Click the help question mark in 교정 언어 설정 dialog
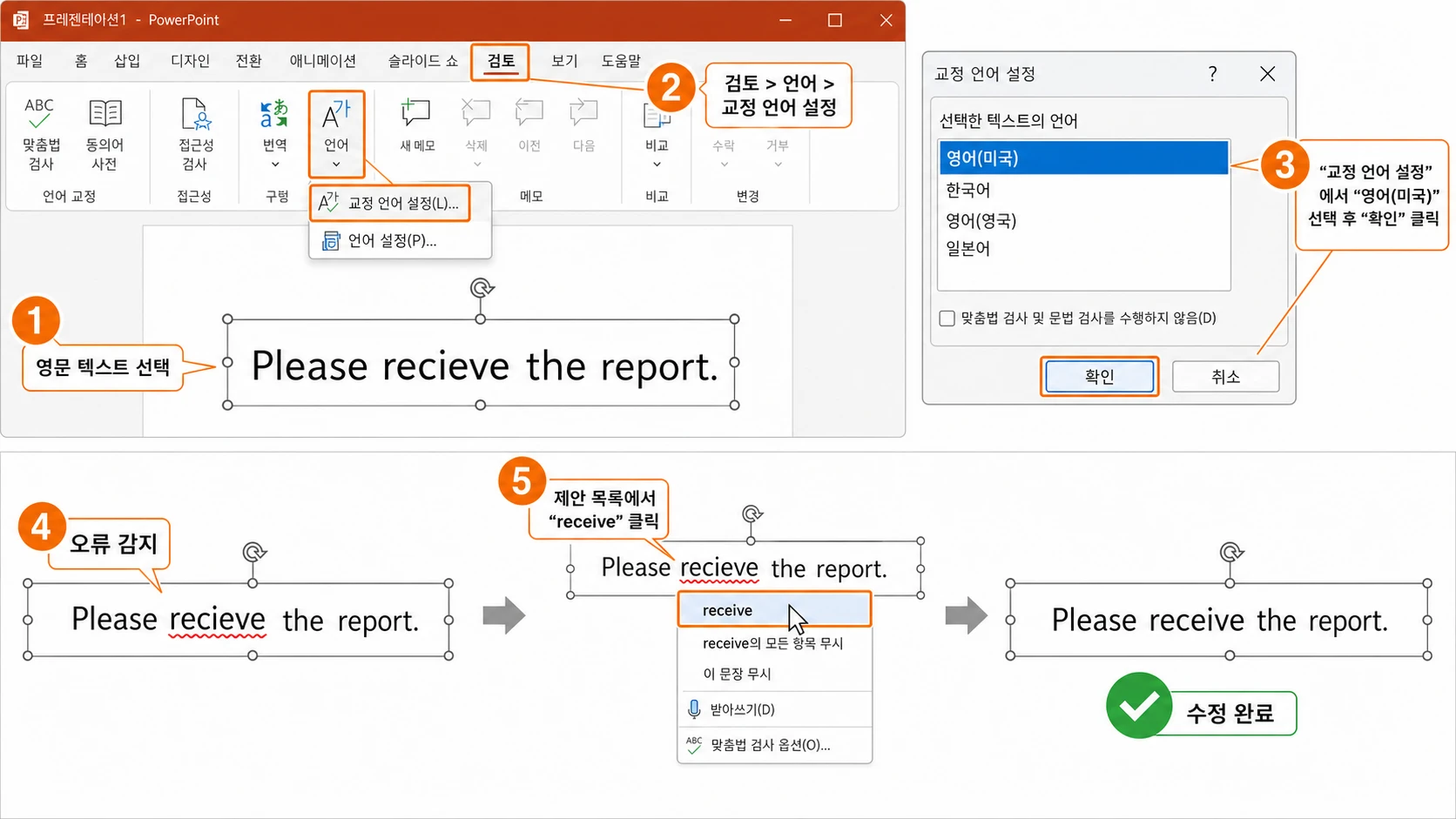 1212,74
